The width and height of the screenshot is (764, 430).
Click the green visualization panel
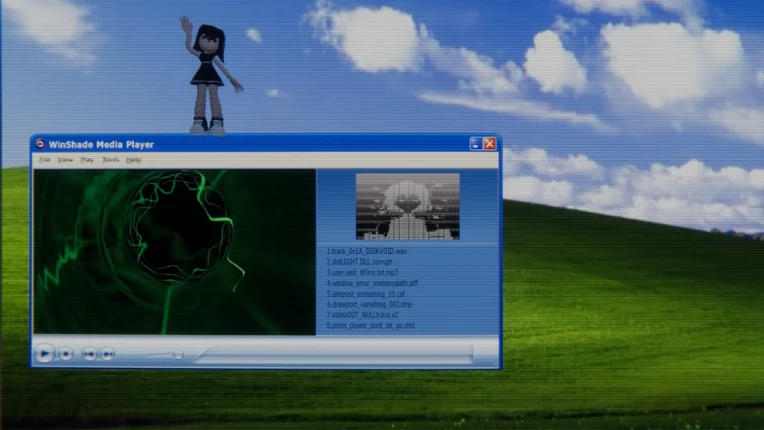click(174, 252)
